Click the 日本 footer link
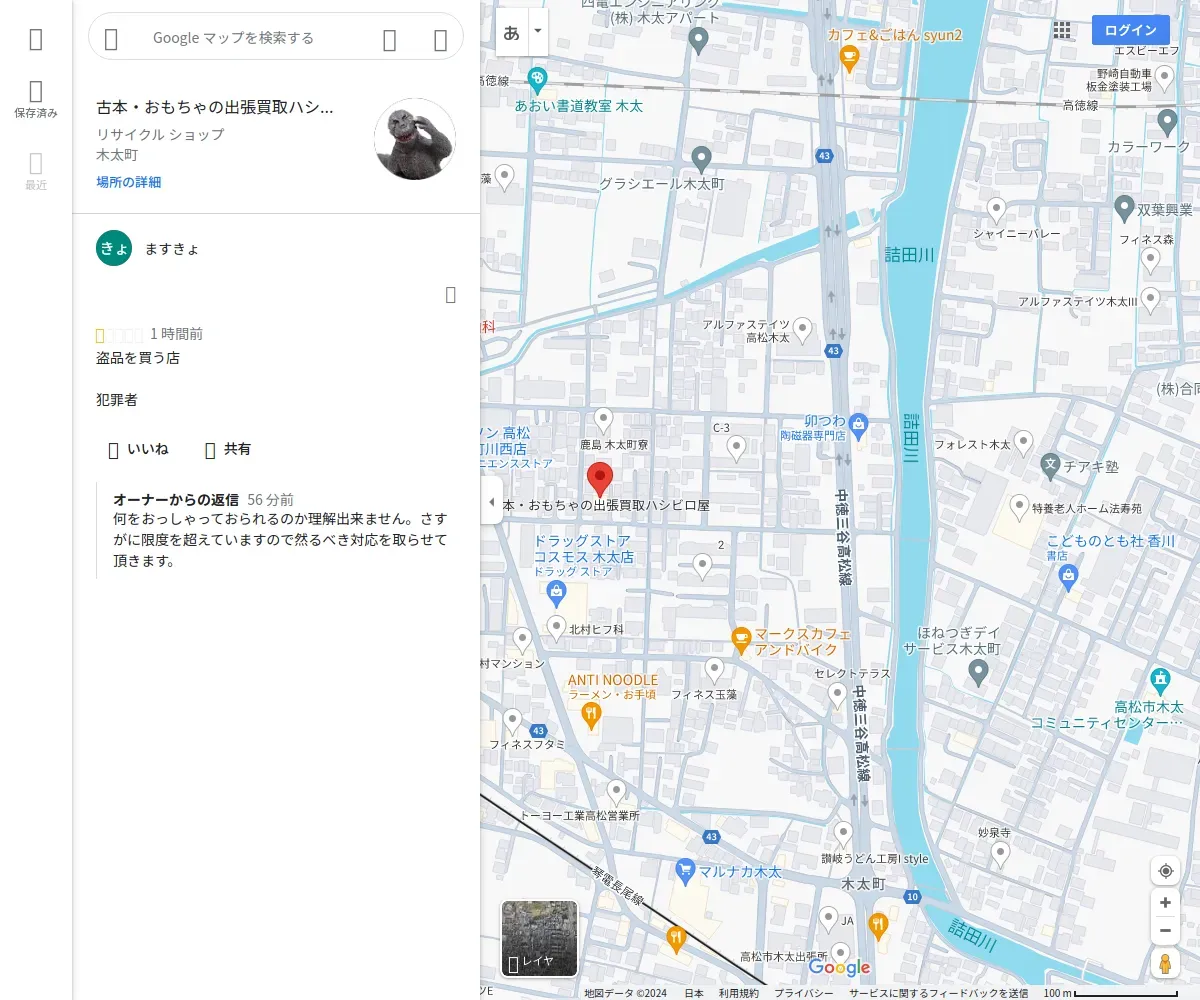The height and width of the screenshot is (1000, 1200). (x=693, y=993)
